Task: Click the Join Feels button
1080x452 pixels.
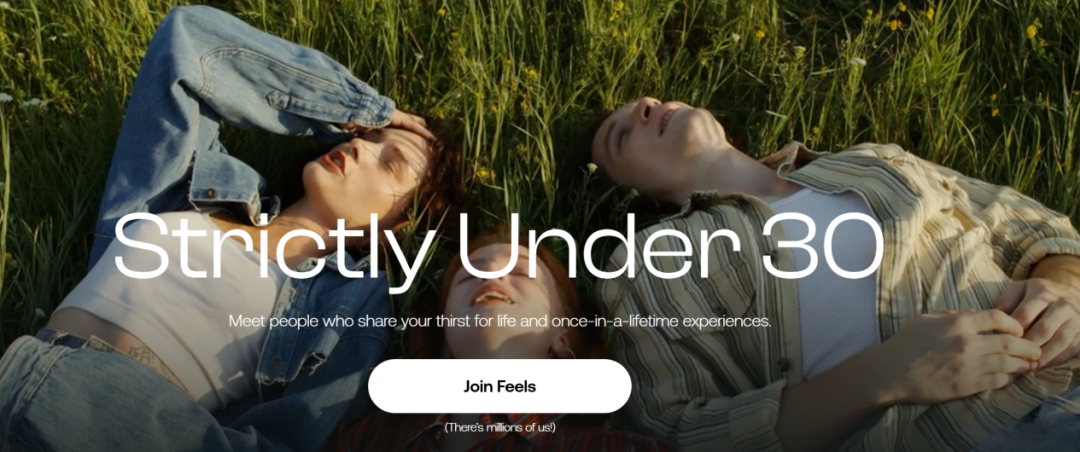Action: (x=499, y=386)
